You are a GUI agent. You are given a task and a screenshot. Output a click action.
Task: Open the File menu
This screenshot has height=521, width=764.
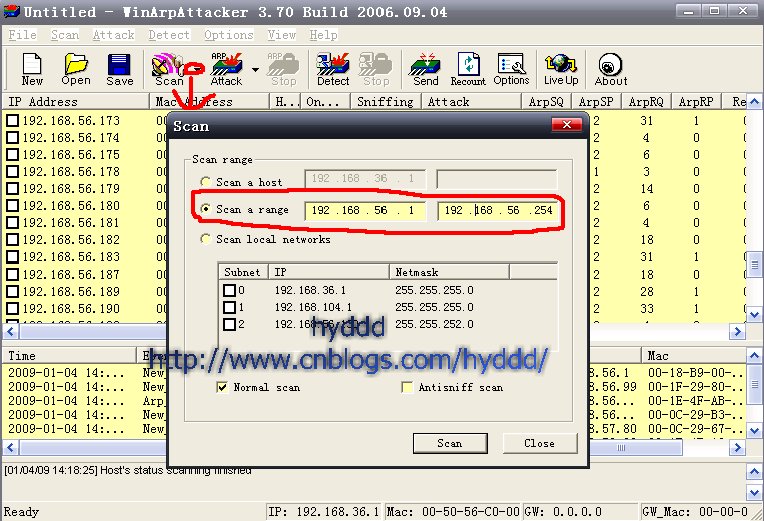click(22, 35)
